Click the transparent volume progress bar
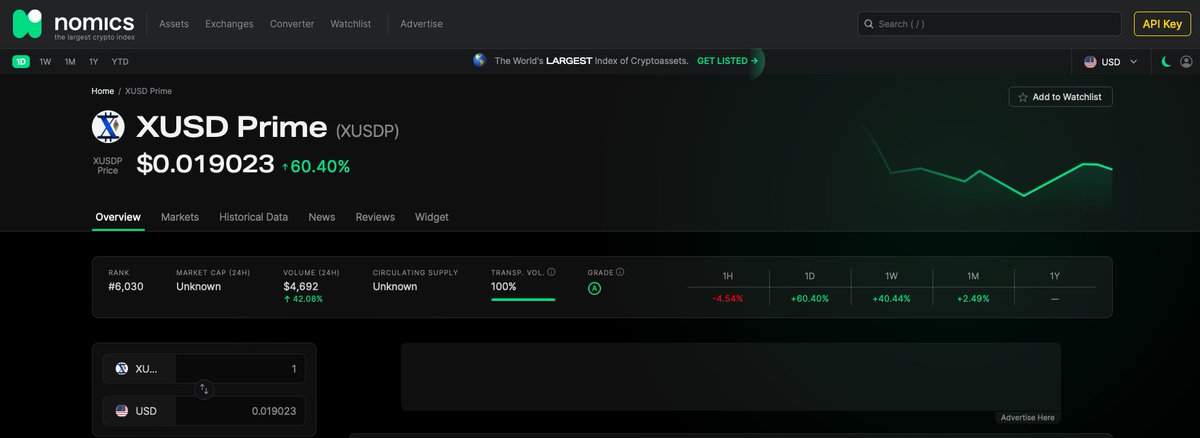Image resolution: width=1200 pixels, height=438 pixels. (x=523, y=299)
